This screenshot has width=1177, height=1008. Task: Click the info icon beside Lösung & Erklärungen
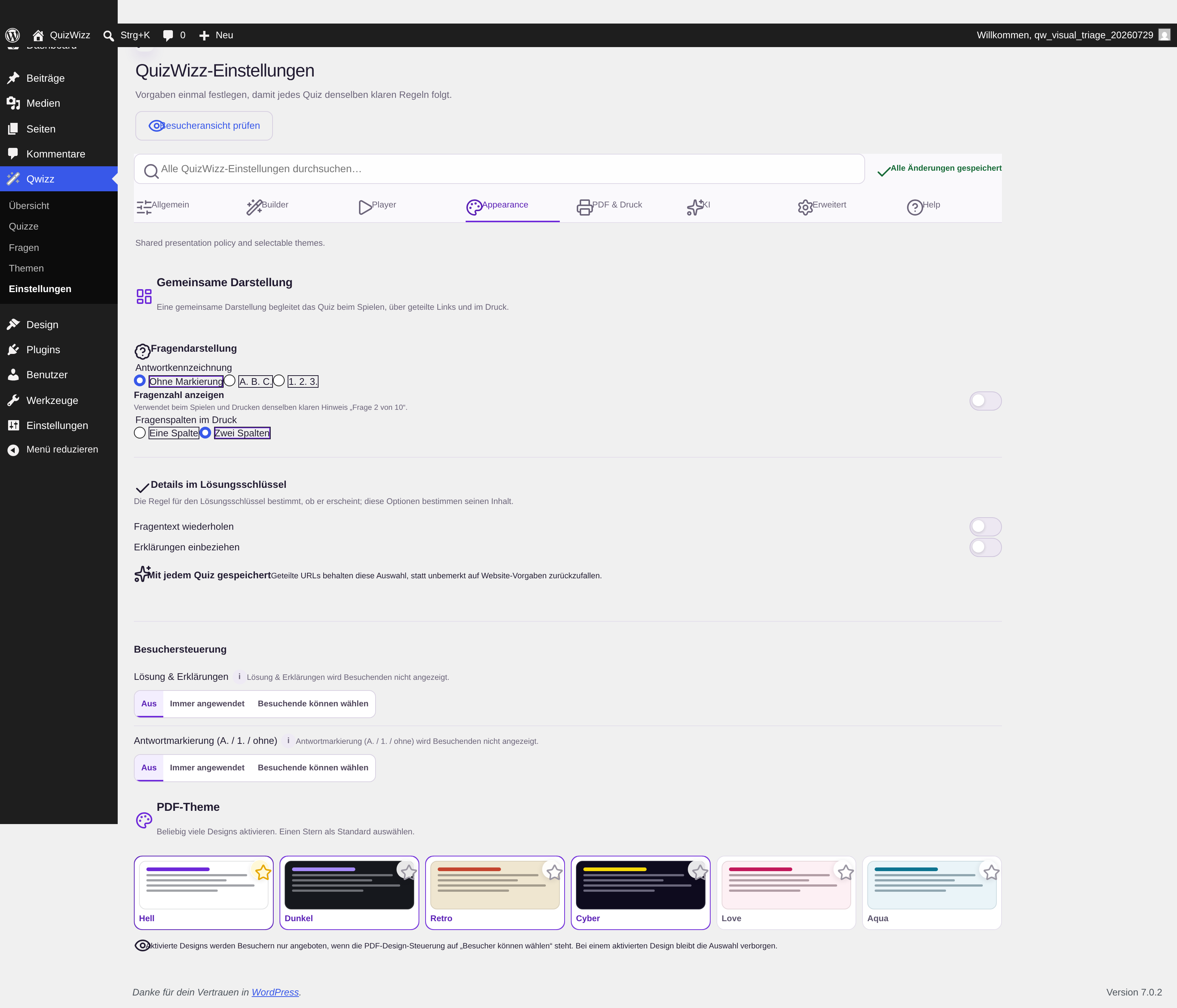[239, 677]
